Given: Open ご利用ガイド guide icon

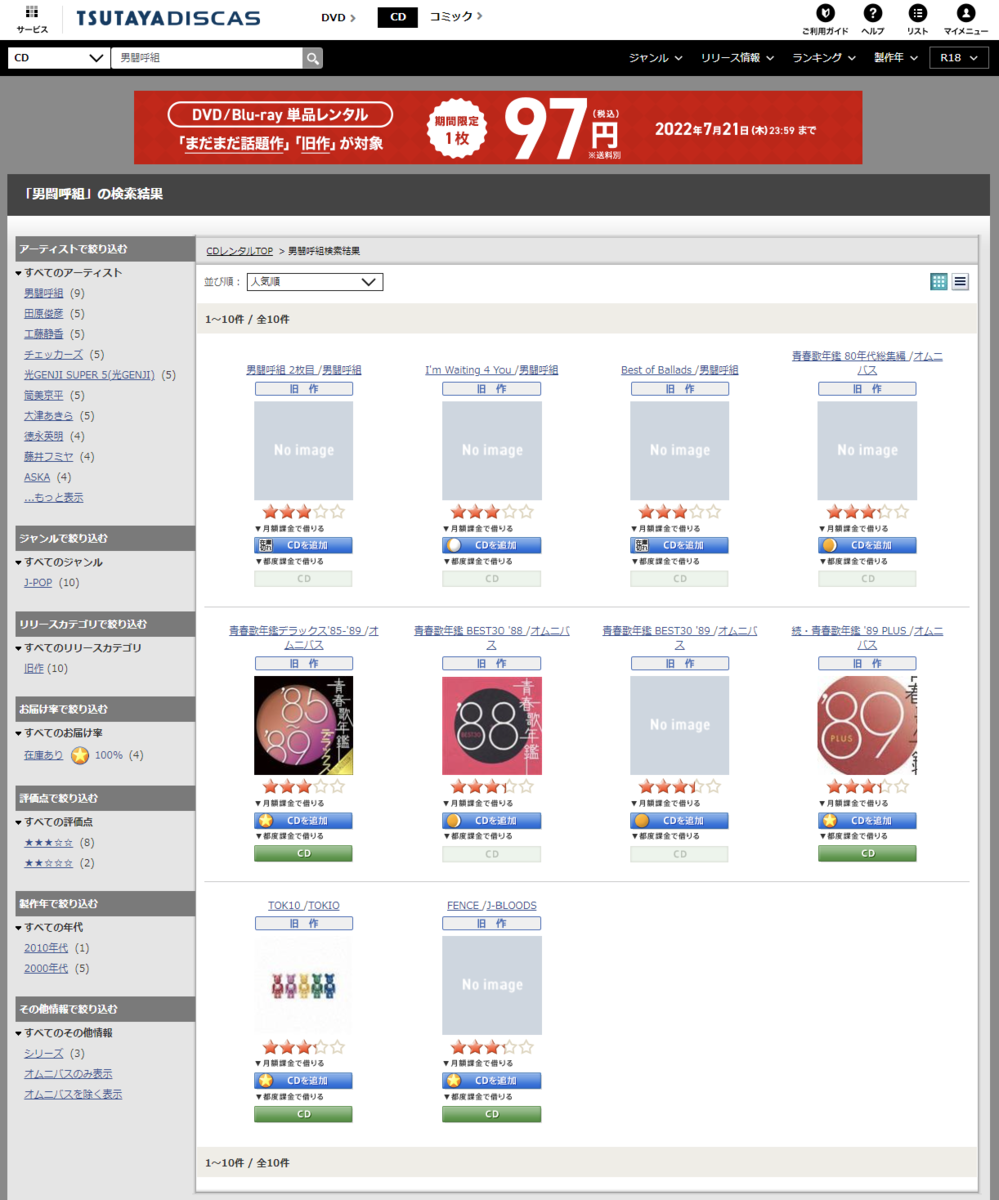Looking at the screenshot, I should (824, 13).
